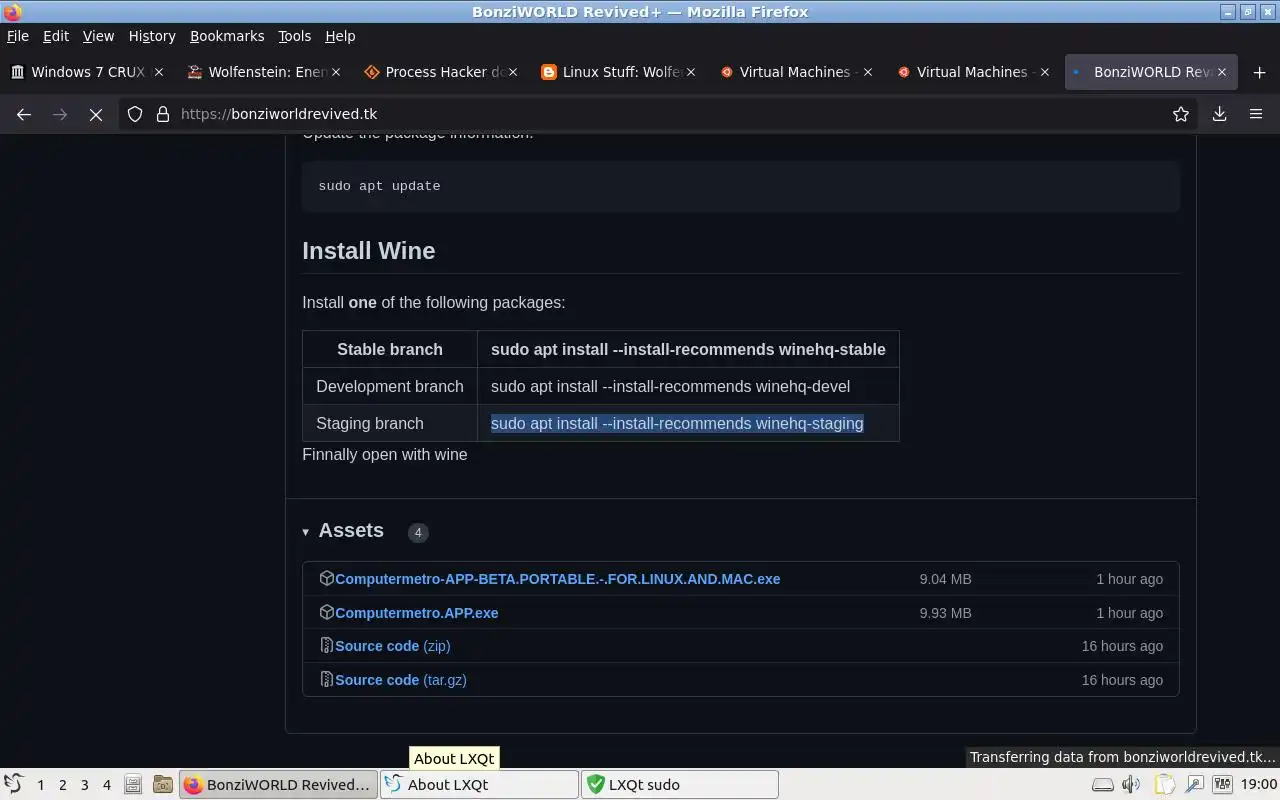Click the package icon beside Computermetro.APP.exe
This screenshot has height=800, width=1280.
coord(326,612)
